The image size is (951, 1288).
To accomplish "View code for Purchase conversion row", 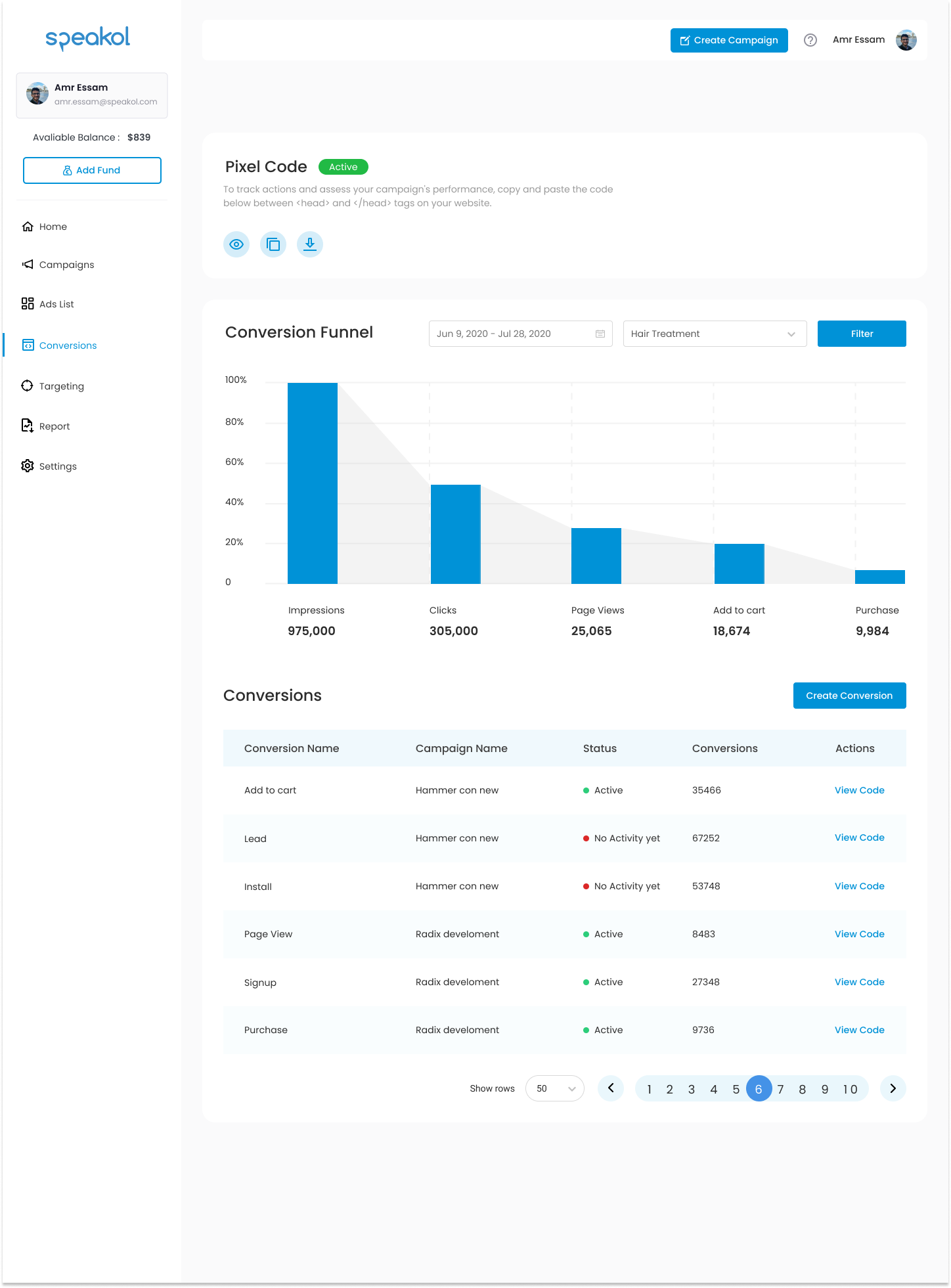I will pos(859,1030).
